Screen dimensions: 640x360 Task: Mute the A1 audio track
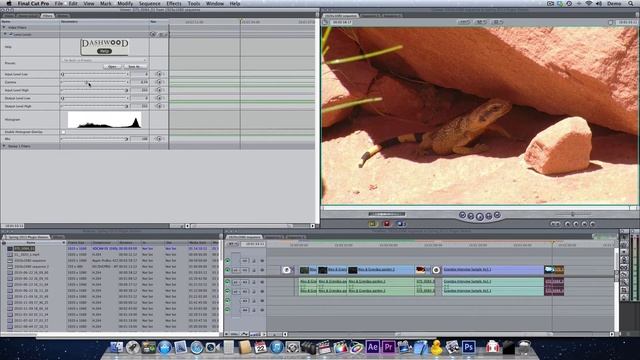[x=227, y=282]
